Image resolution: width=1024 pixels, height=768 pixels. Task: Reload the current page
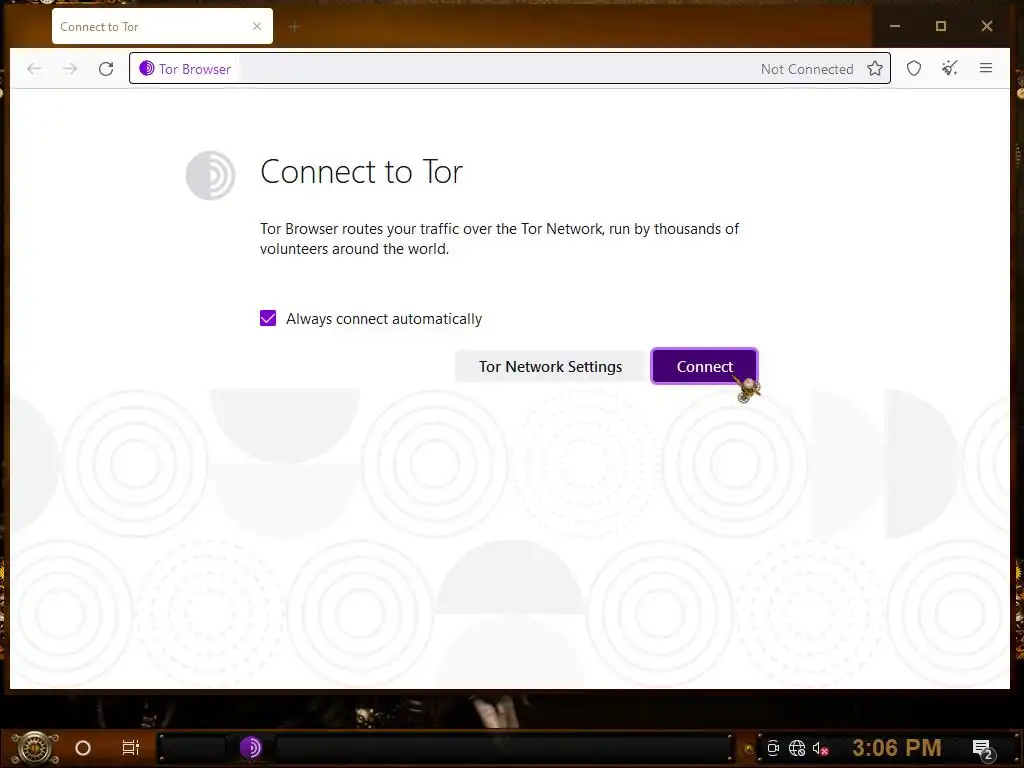click(106, 69)
